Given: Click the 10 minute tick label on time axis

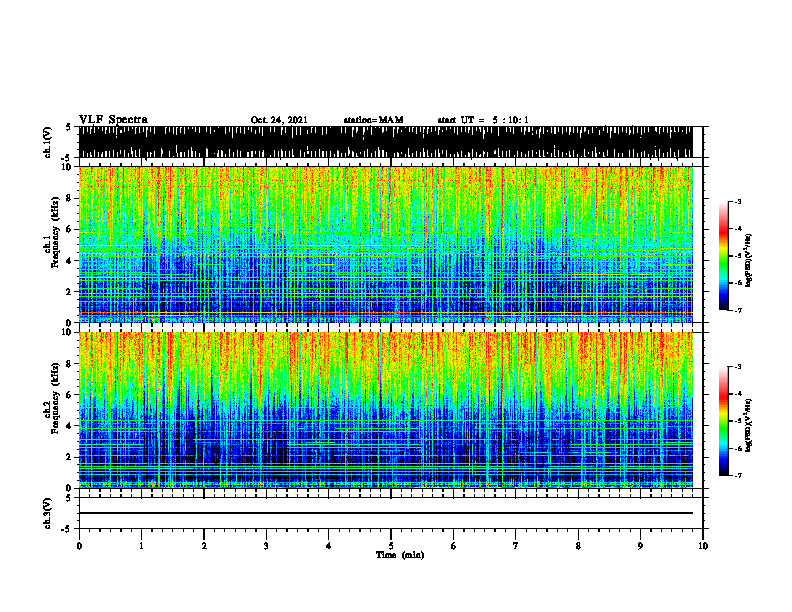Looking at the screenshot, I should pyautogui.click(x=703, y=546).
